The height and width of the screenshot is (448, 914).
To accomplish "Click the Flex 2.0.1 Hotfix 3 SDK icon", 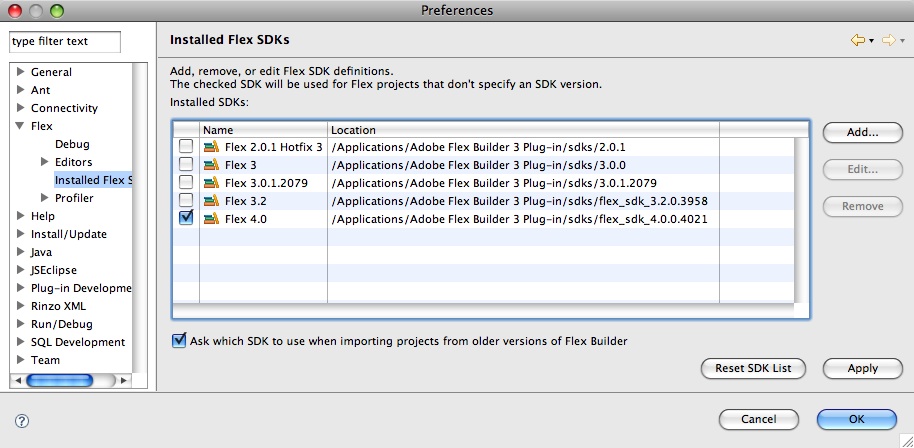I will pyautogui.click(x=212, y=147).
